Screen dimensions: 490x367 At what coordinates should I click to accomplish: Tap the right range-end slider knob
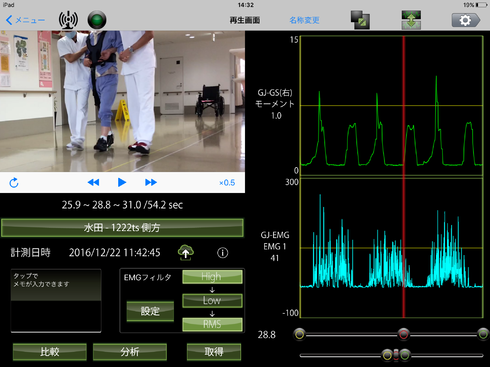483,334
